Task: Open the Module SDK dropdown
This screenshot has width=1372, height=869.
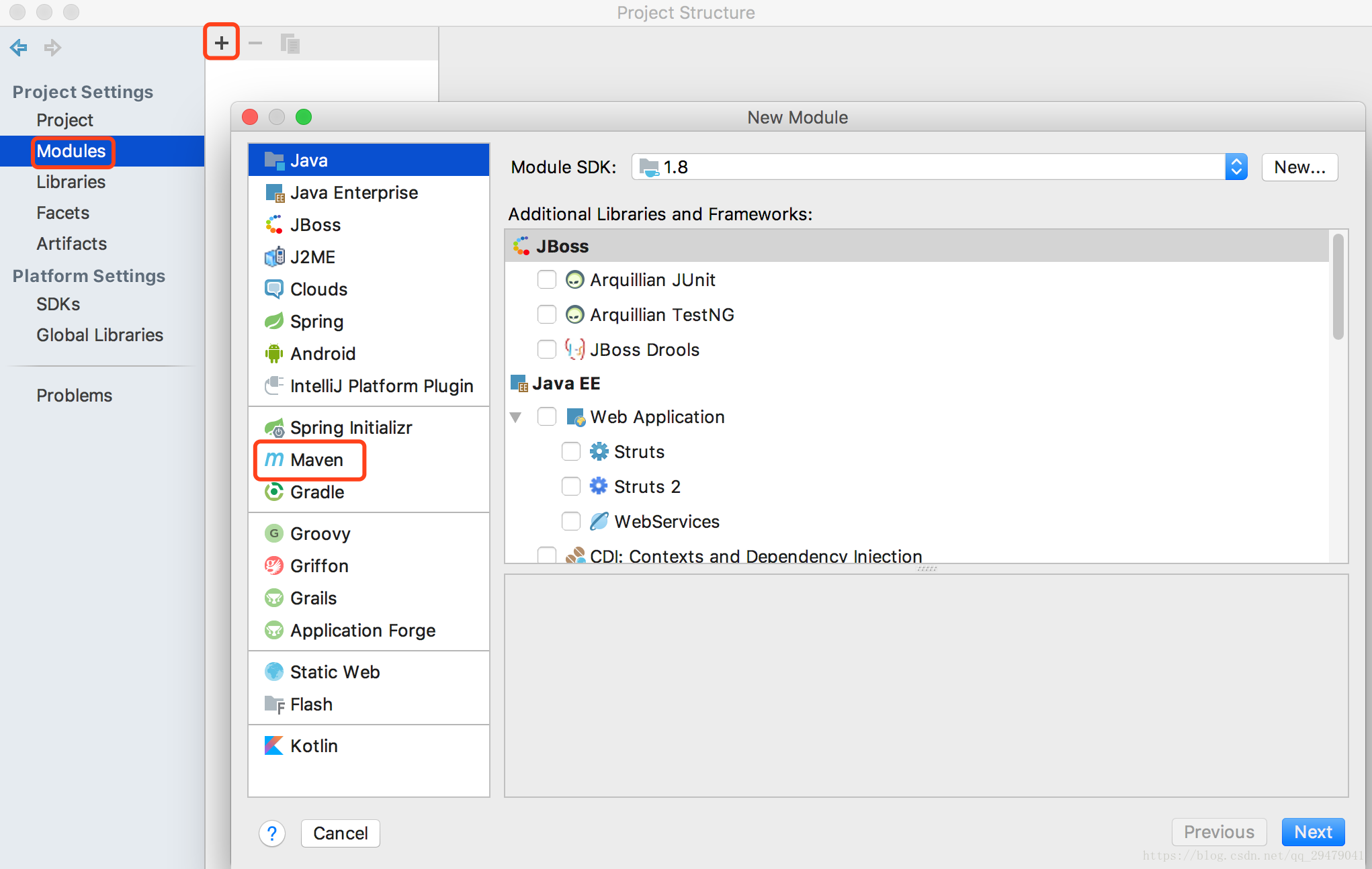Action: [939, 167]
